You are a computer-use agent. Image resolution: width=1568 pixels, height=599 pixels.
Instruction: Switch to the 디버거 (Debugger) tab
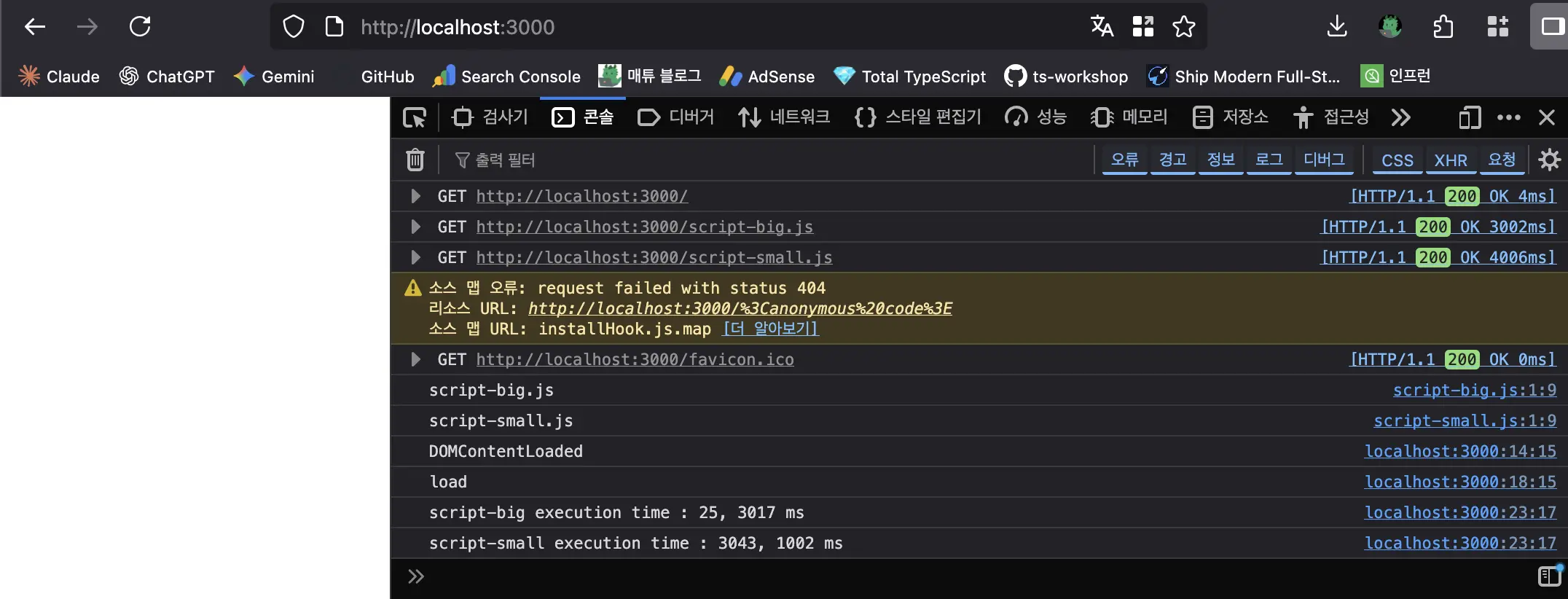[x=675, y=117]
